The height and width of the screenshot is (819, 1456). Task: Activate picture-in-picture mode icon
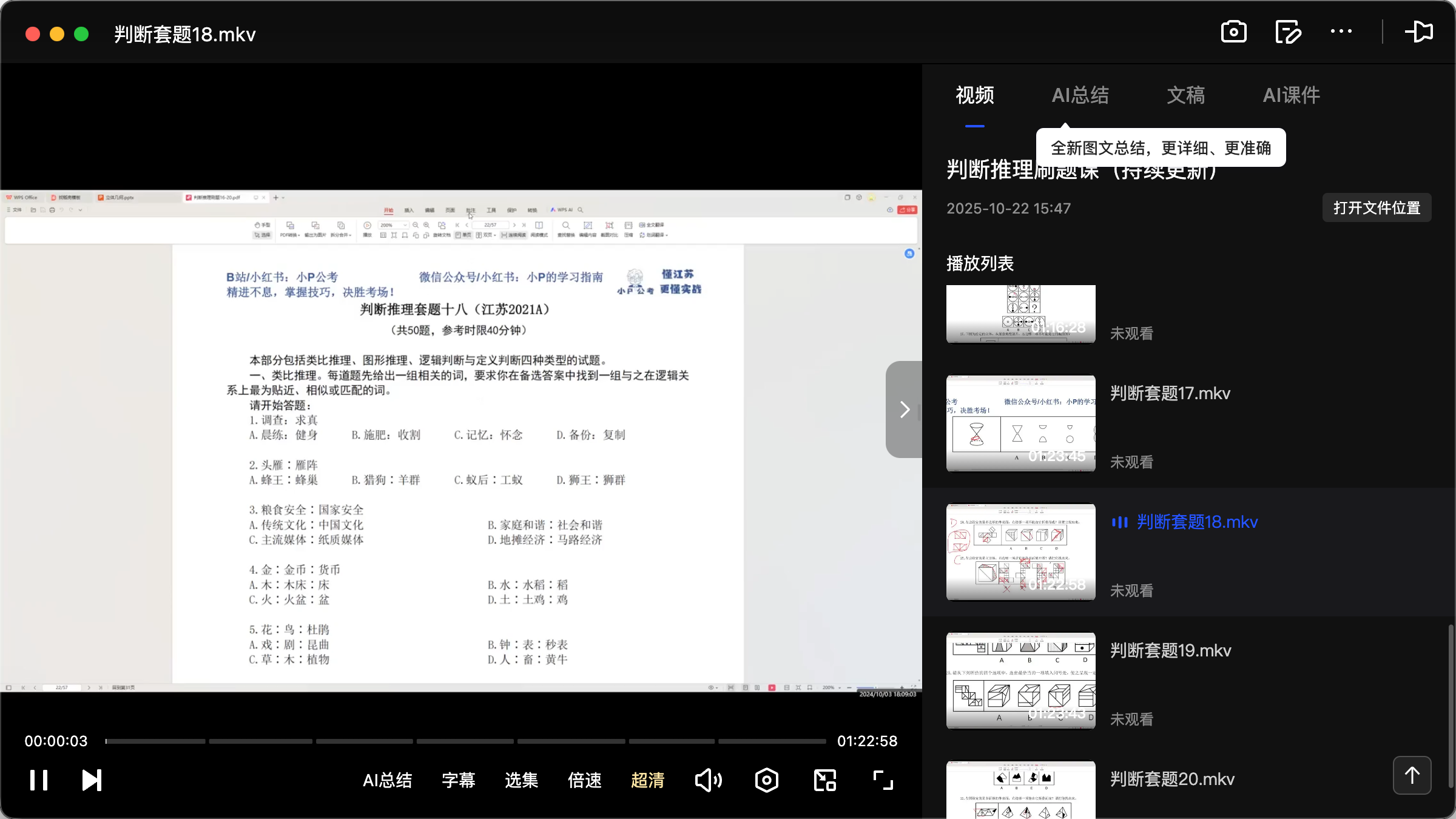click(x=824, y=780)
